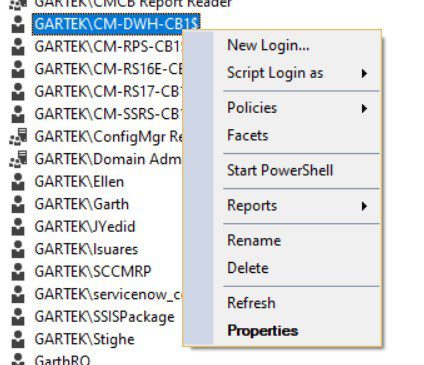Choose Rename in the context menu

254,240
